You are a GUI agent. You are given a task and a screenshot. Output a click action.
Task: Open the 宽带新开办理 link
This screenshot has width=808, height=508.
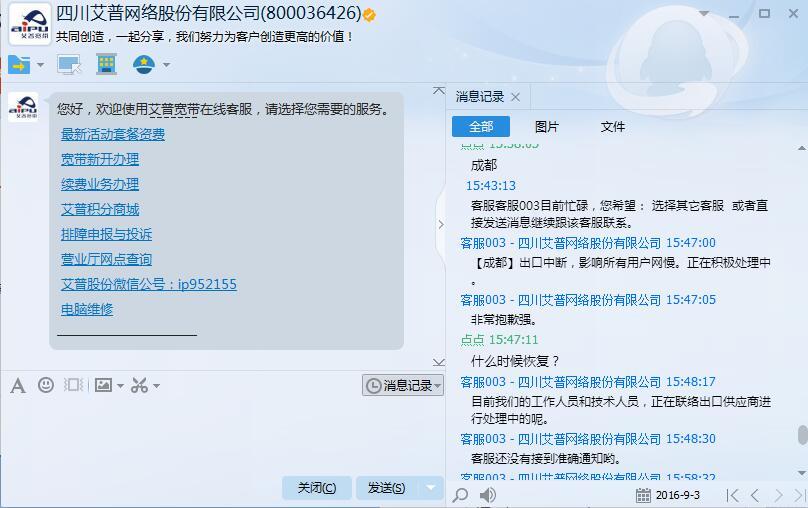tap(100, 159)
